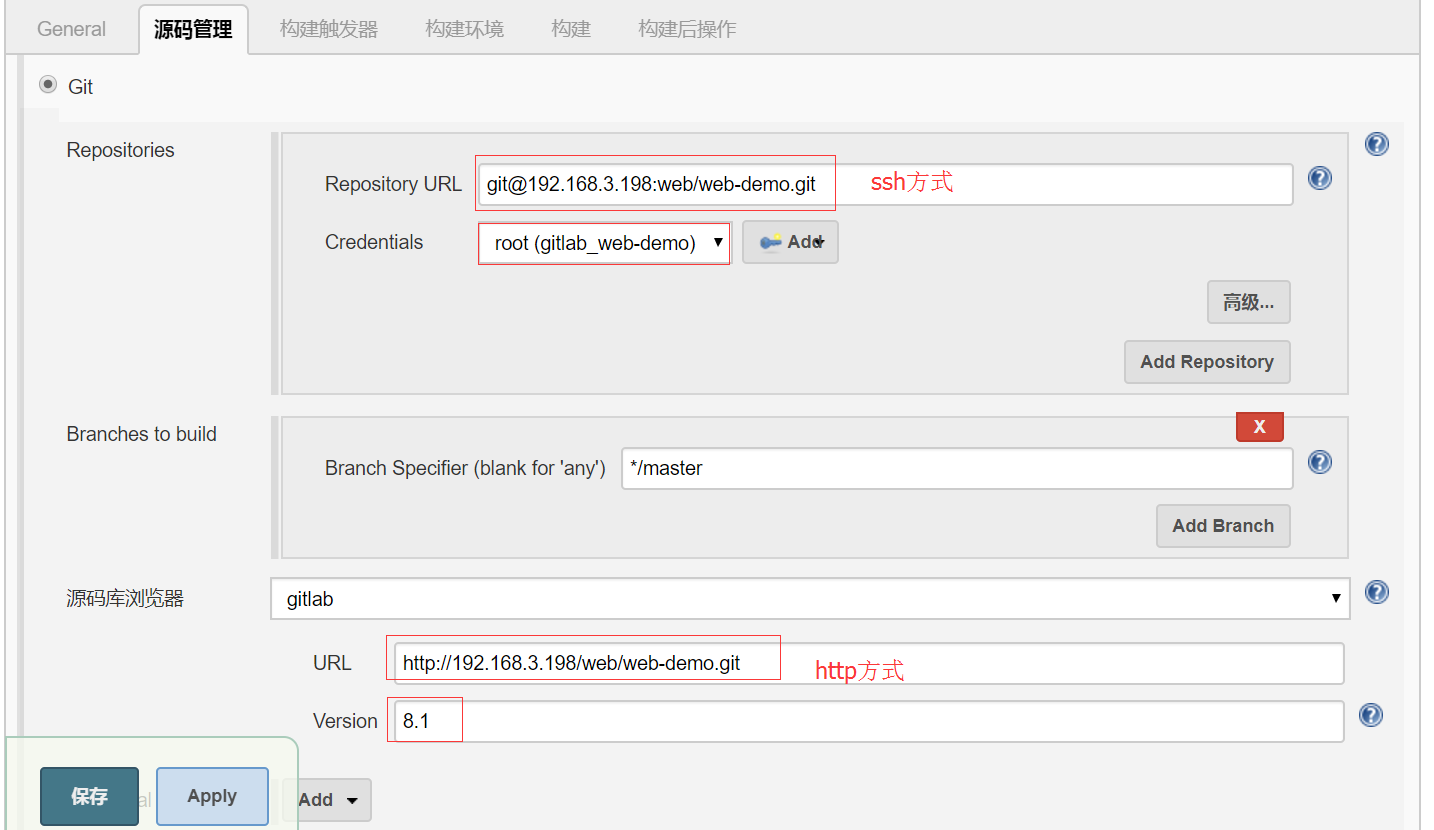
Task: Click the Add Branch button
Action: tap(1223, 525)
